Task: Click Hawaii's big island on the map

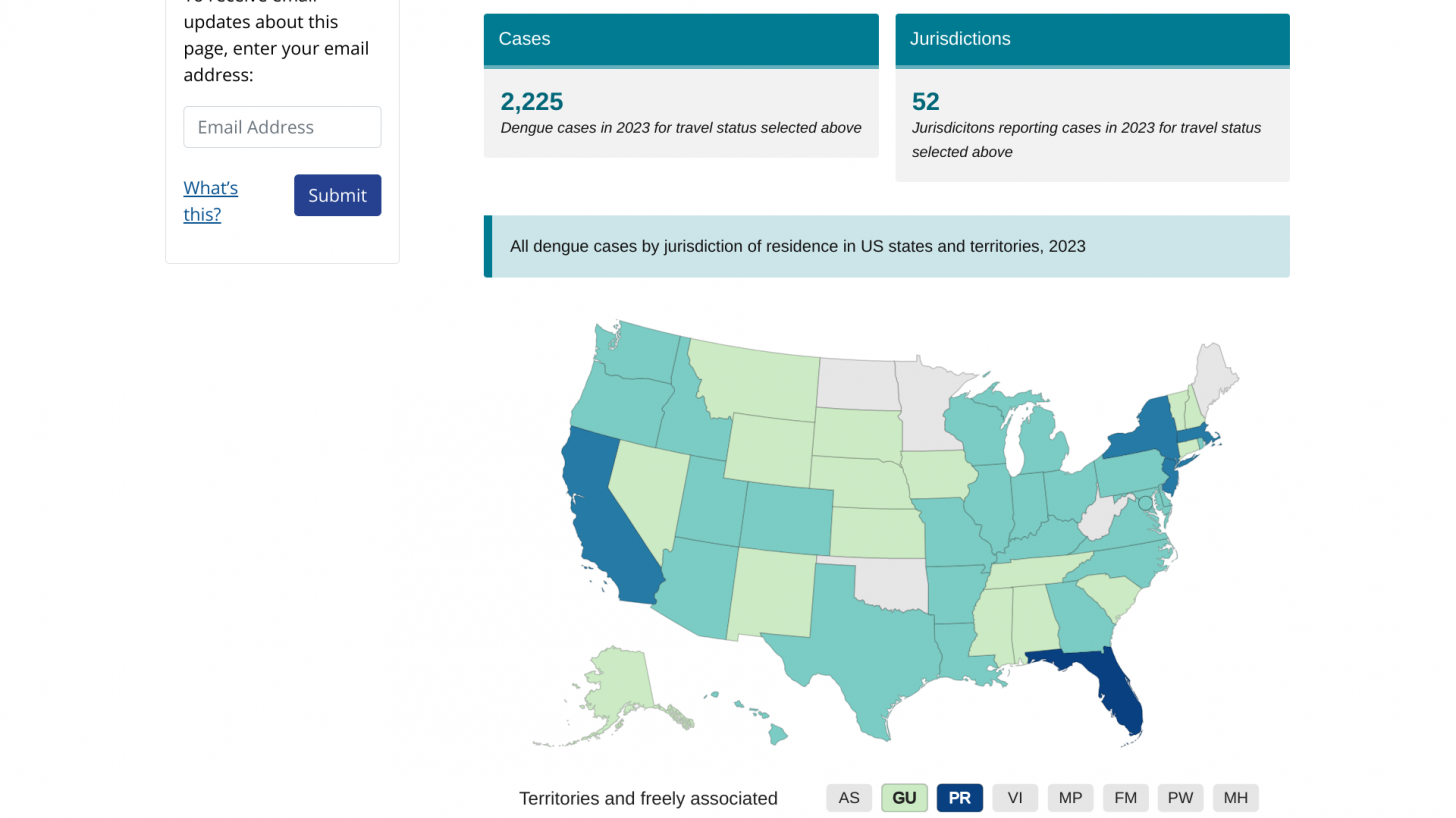Action: (x=777, y=735)
